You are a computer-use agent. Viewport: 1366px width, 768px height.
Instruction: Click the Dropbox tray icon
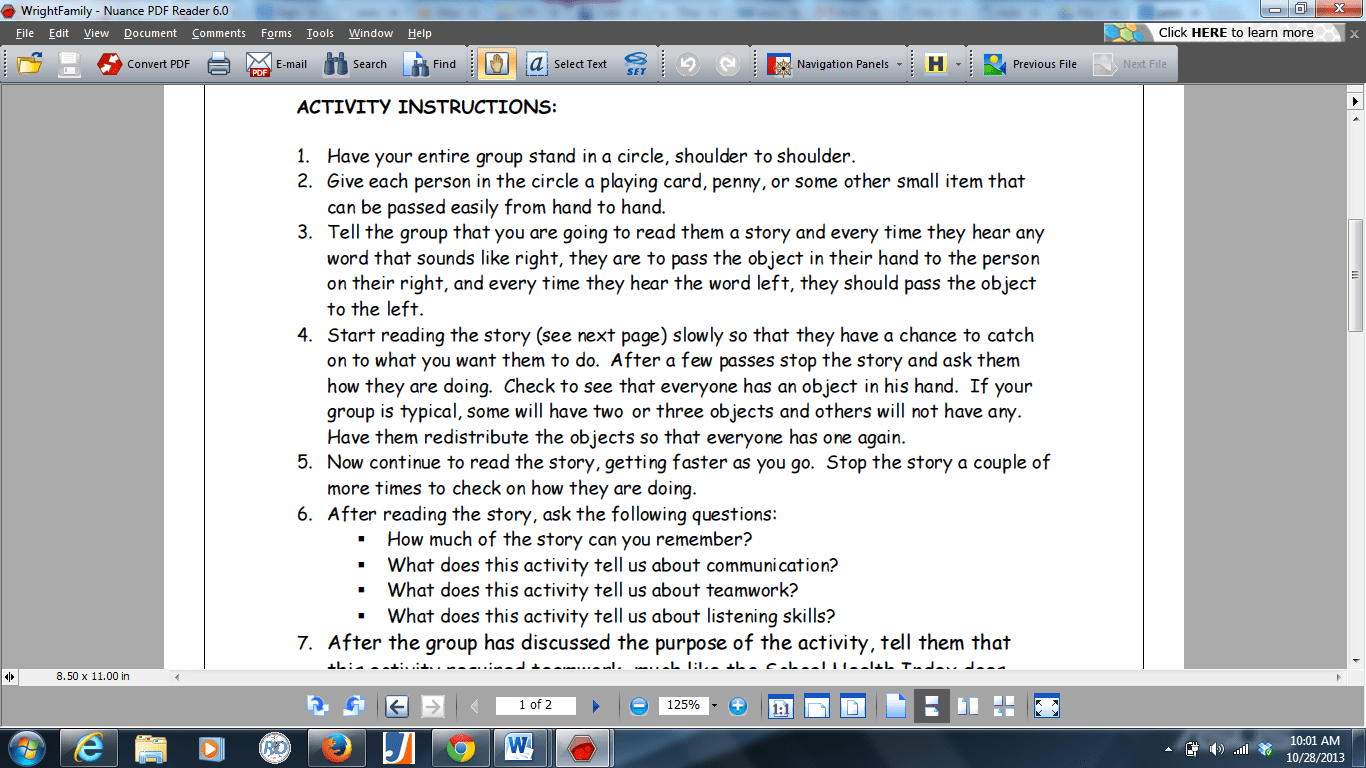pyautogui.click(x=1266, y=749)
